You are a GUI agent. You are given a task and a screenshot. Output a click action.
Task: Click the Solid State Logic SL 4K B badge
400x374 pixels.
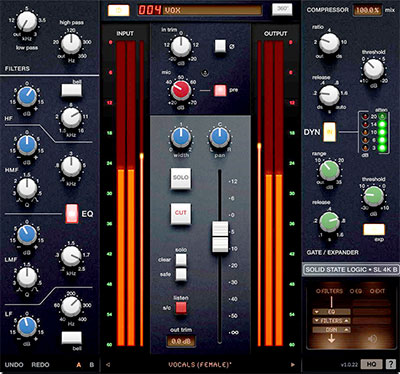(x=351, y=270)
